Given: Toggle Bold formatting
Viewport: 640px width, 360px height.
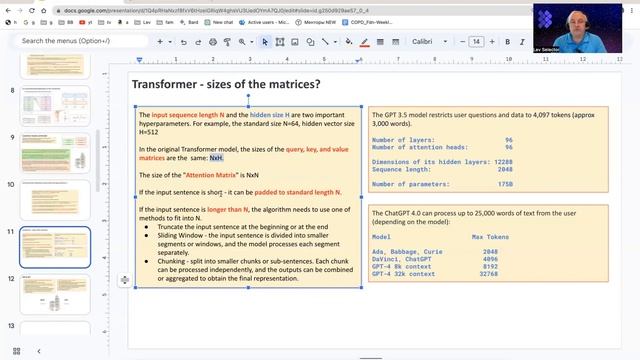Looking at the screenshot, I should (x=507, y=42).
